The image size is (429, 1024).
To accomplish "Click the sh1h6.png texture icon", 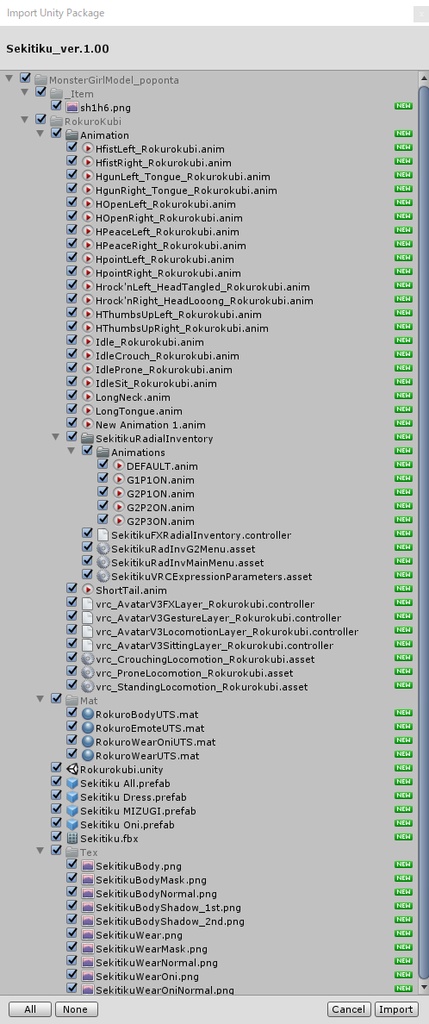I will click(x=72, y=107).
